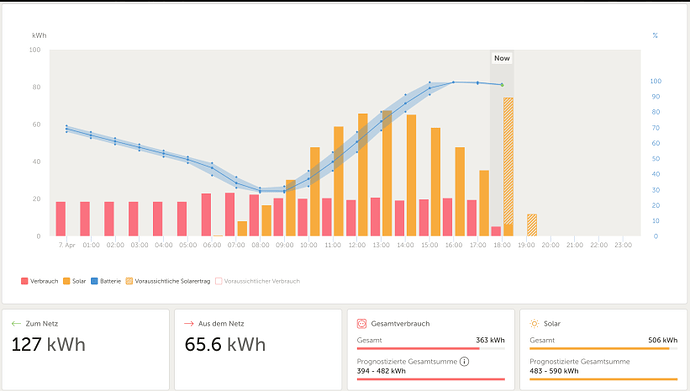Click the 363 kWh Gesamt consumption value
Screen dimensions: 690x391
click(x=490, y=340)
